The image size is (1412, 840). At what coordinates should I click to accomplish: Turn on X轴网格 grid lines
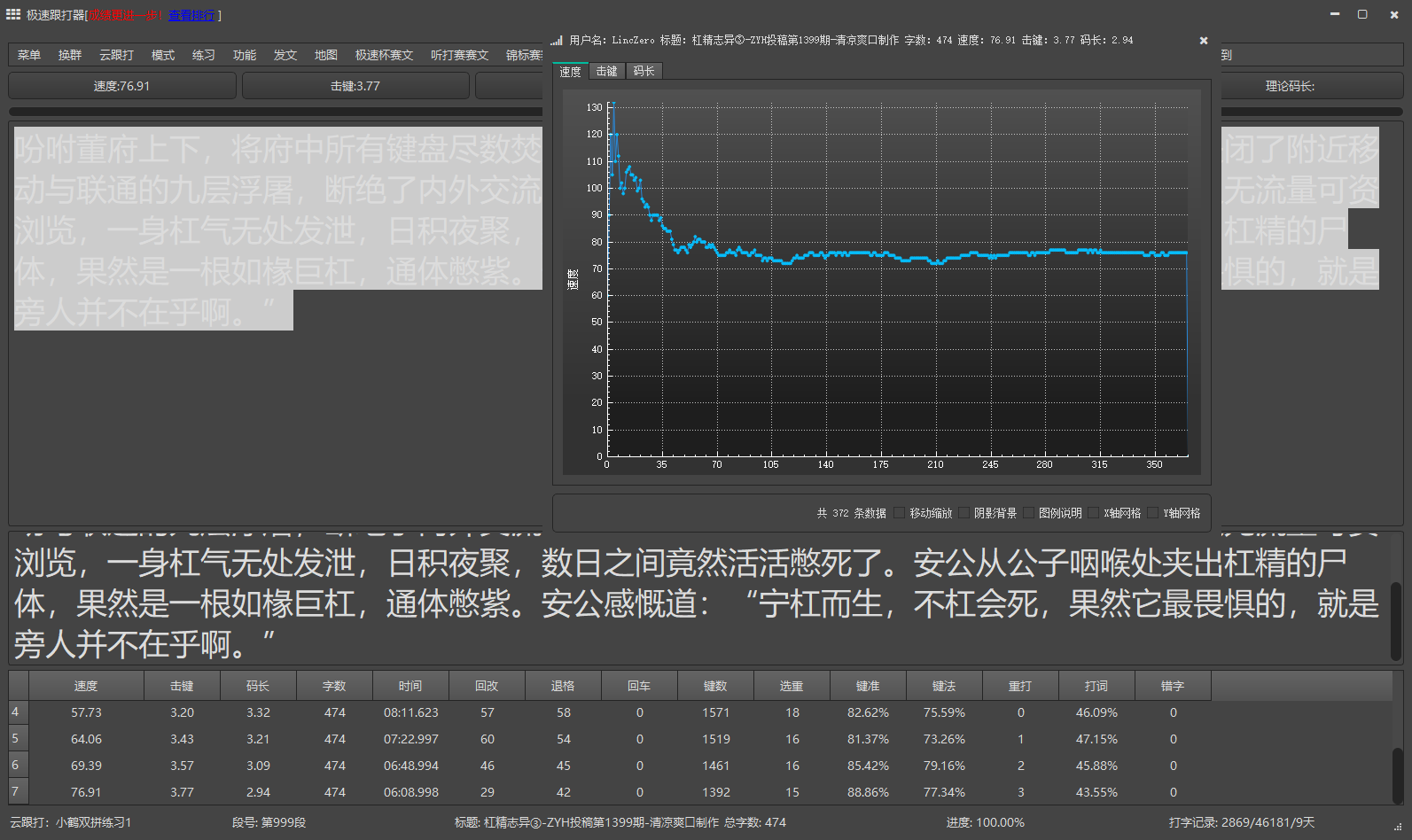point(1094,513)
